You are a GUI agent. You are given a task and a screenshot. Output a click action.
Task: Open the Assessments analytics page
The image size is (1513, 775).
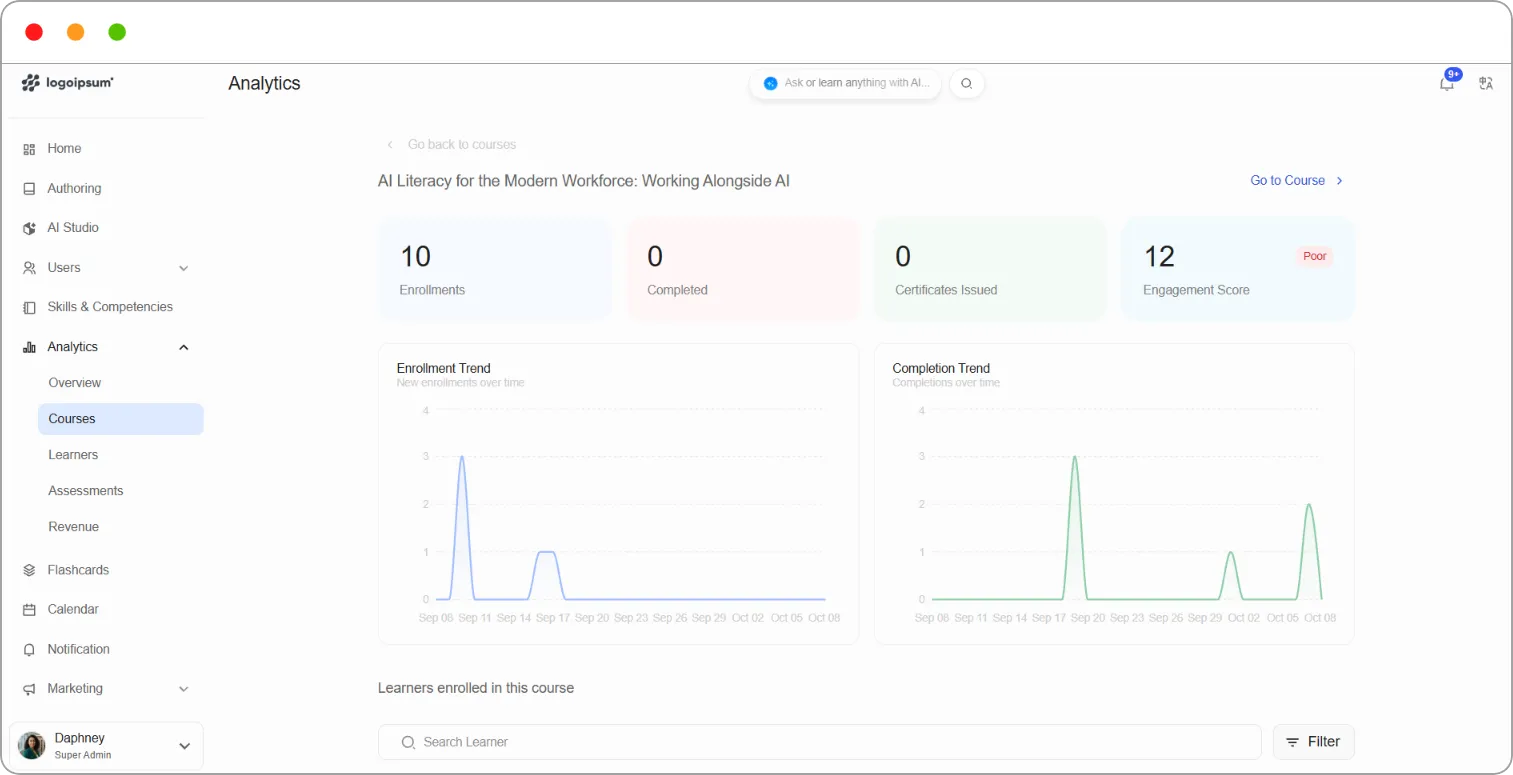pyautogui.click(x=86, y=491)
